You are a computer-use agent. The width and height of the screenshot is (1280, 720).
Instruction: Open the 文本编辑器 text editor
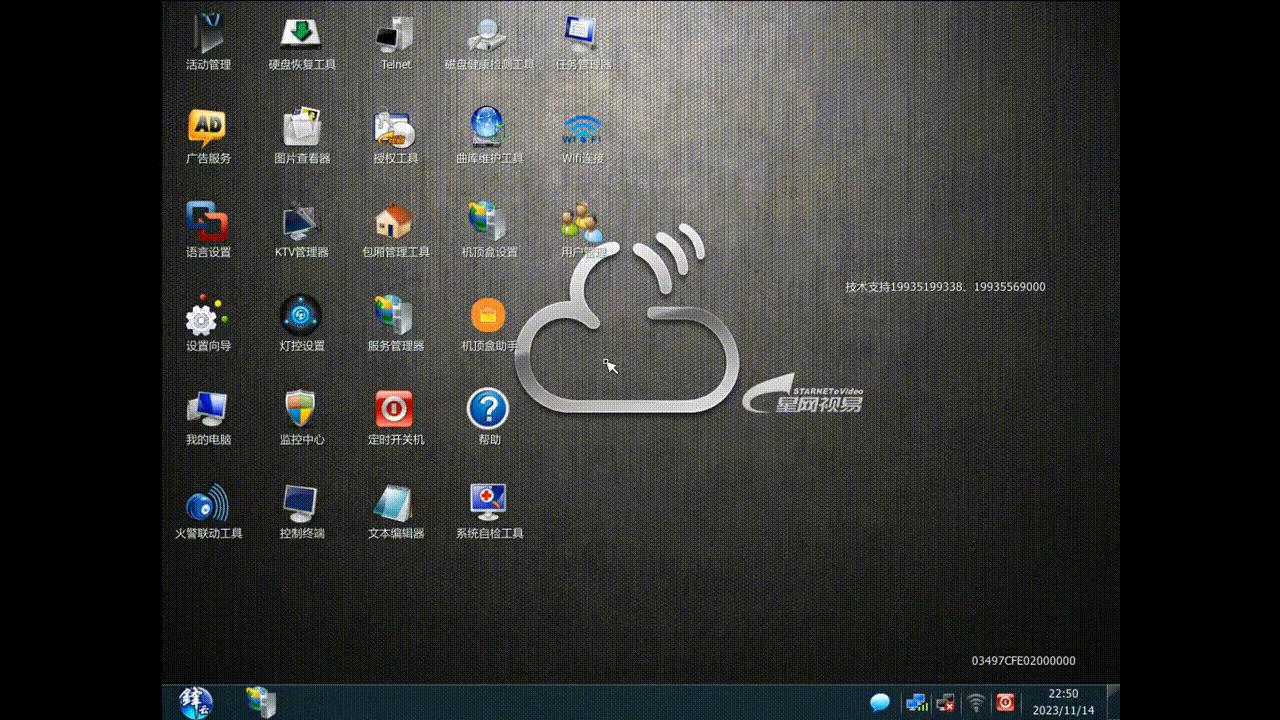(x=395, y=504)
